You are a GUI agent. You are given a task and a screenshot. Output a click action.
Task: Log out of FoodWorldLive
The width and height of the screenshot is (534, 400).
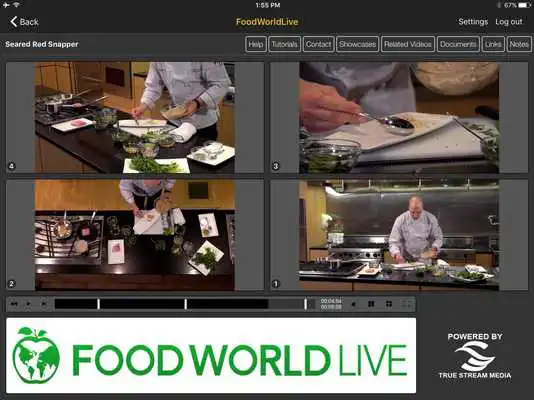[x=509, y=22]
